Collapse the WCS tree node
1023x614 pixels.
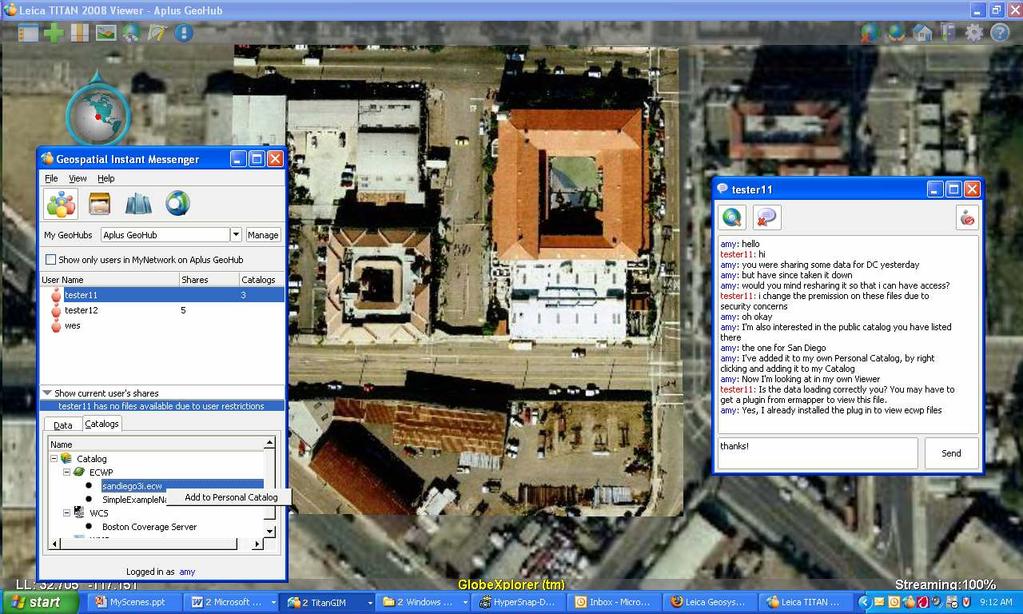pyautogui.click(x=67, y=513)
